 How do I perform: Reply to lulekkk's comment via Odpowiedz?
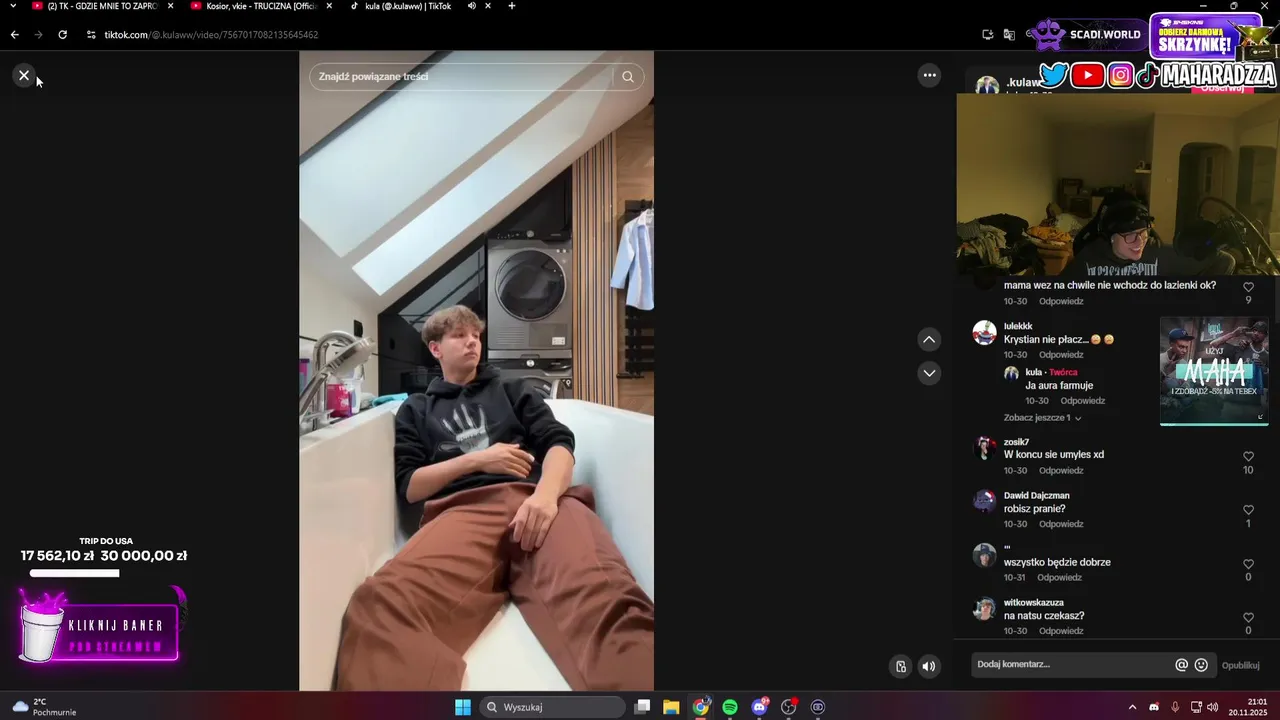1061,355
